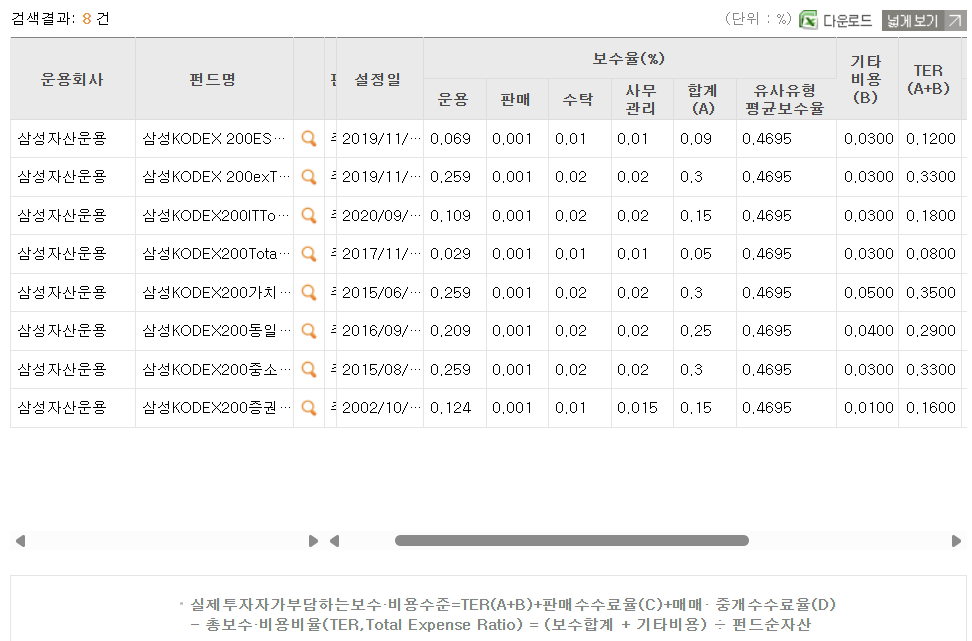Open fund details magnifier for 삼성KODEX200가치 row
972x641 pixels.
coord(309,293)
